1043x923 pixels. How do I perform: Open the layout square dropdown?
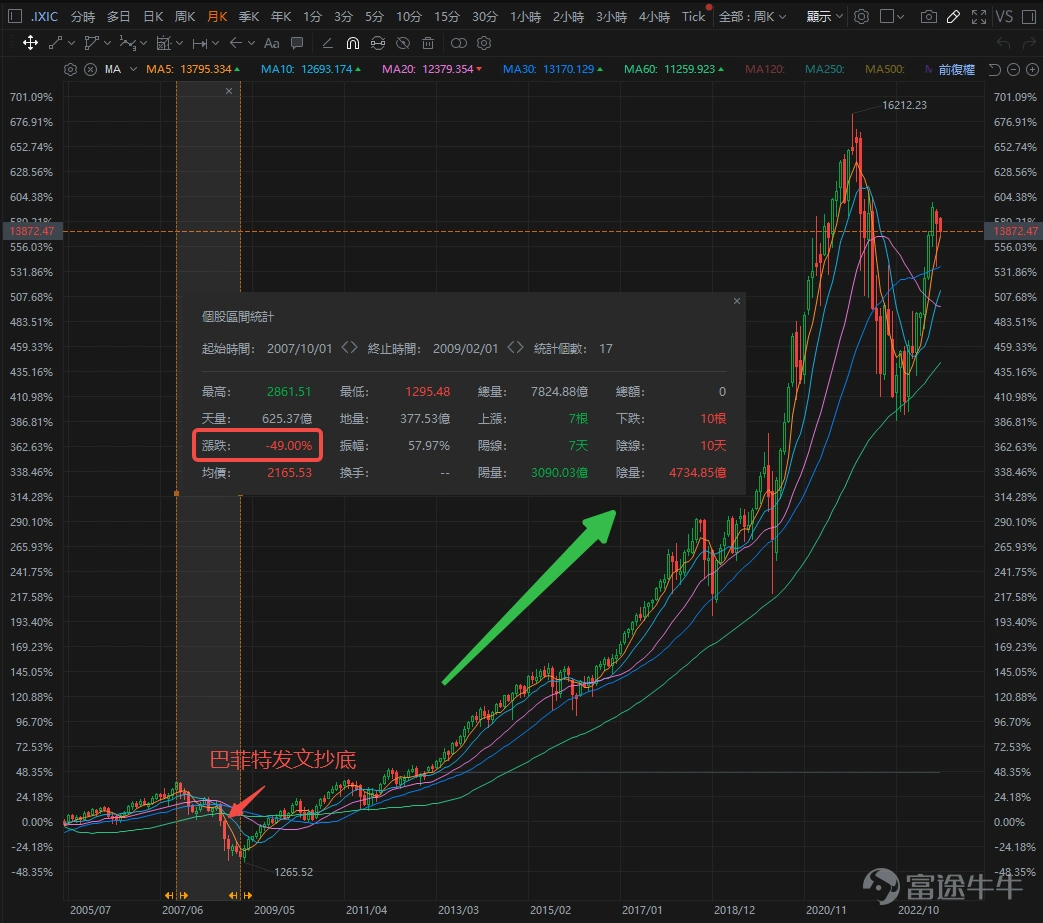point(892,17)
